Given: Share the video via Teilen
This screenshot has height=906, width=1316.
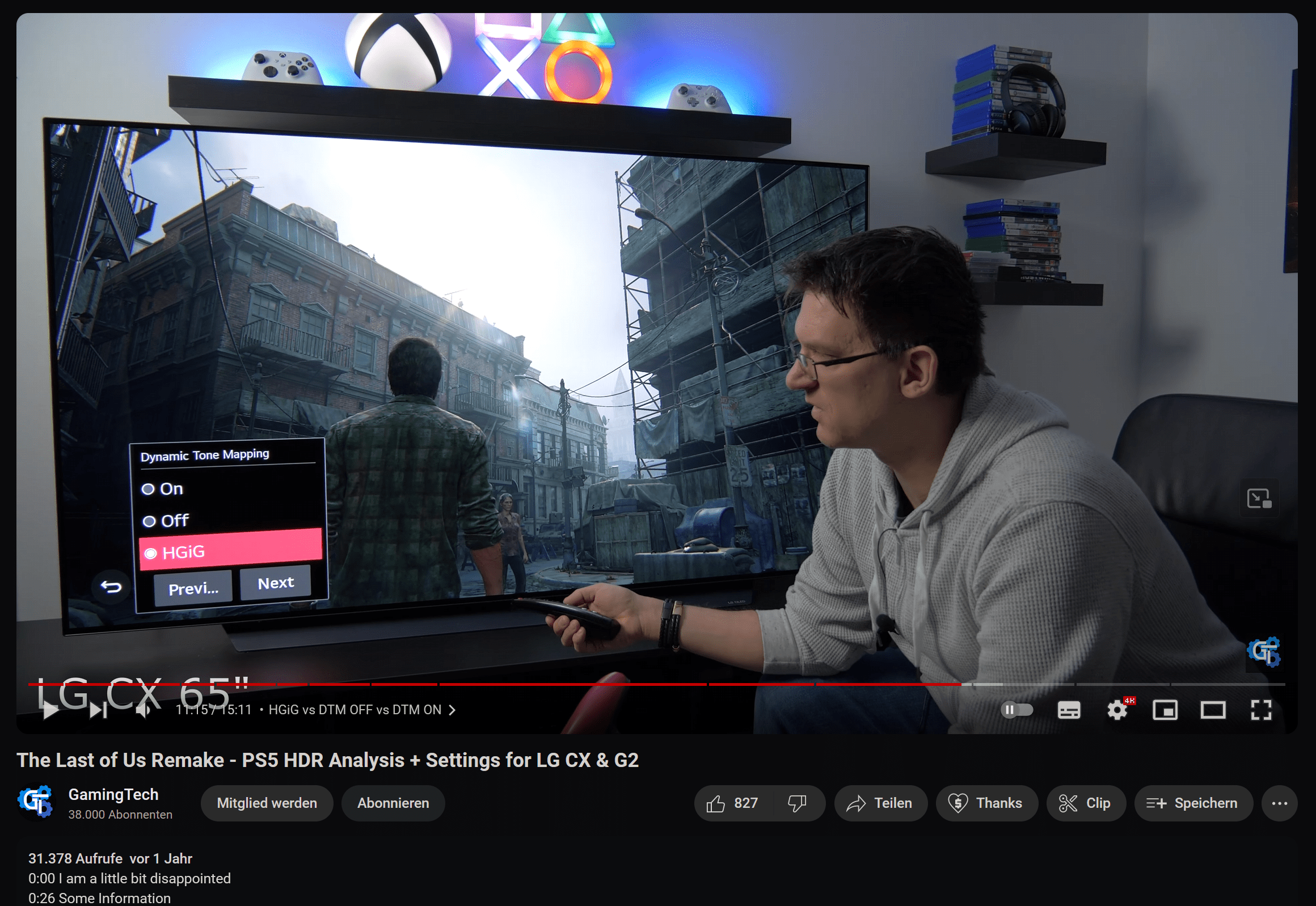Looking at the screenshot, I should pos(880,803).
